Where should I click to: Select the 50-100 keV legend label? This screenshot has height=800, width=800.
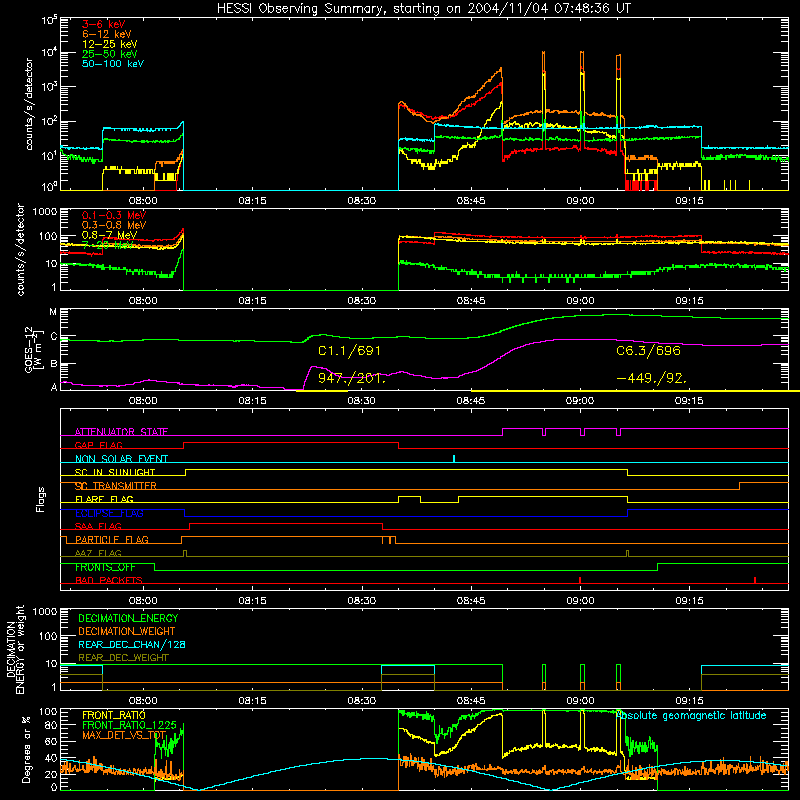click(113, 64)
